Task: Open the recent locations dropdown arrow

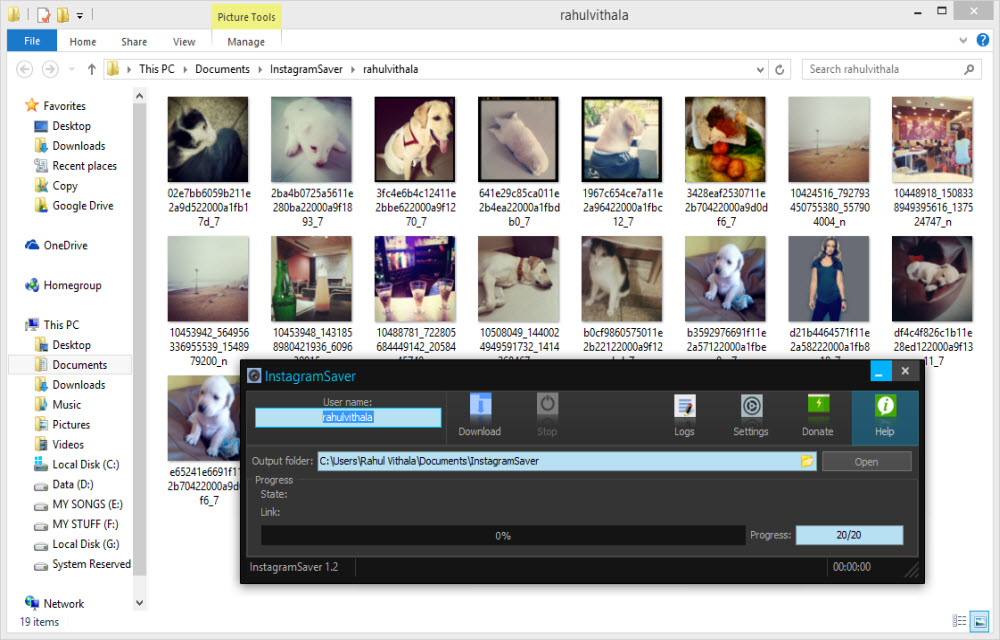Action: 71,69
